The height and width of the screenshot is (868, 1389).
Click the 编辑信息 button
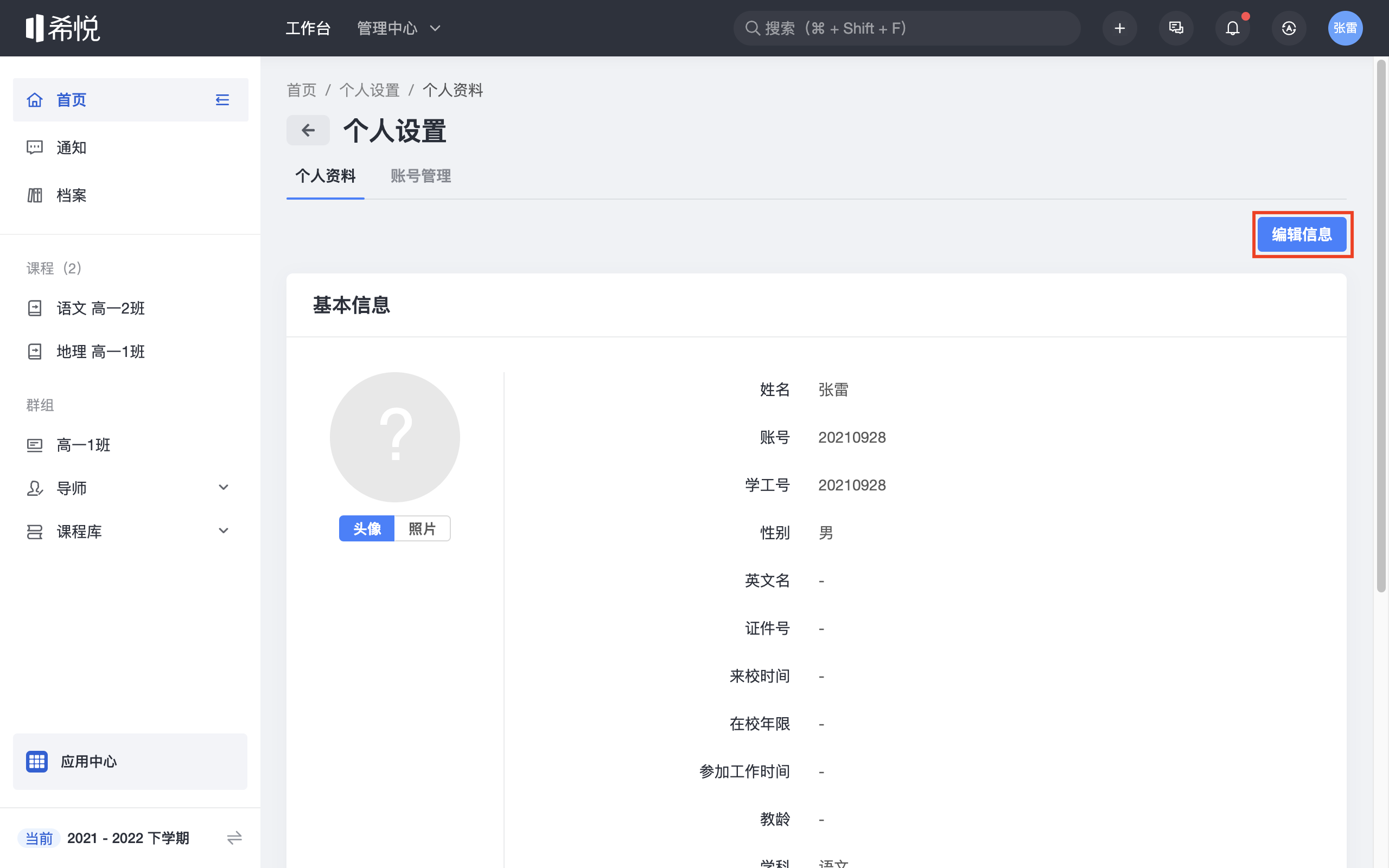pos(1301,234)
